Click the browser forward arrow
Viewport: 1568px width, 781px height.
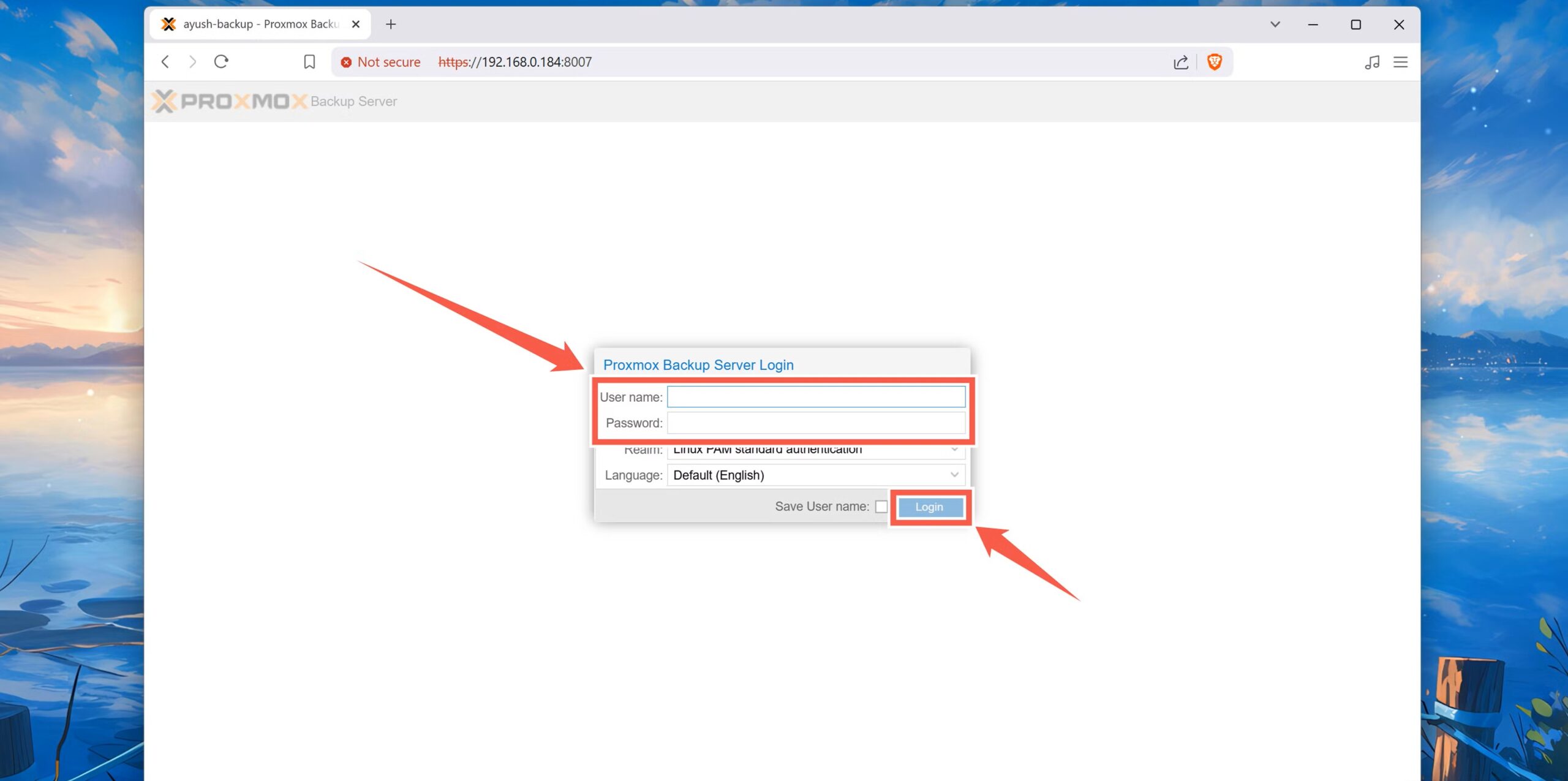193,62
